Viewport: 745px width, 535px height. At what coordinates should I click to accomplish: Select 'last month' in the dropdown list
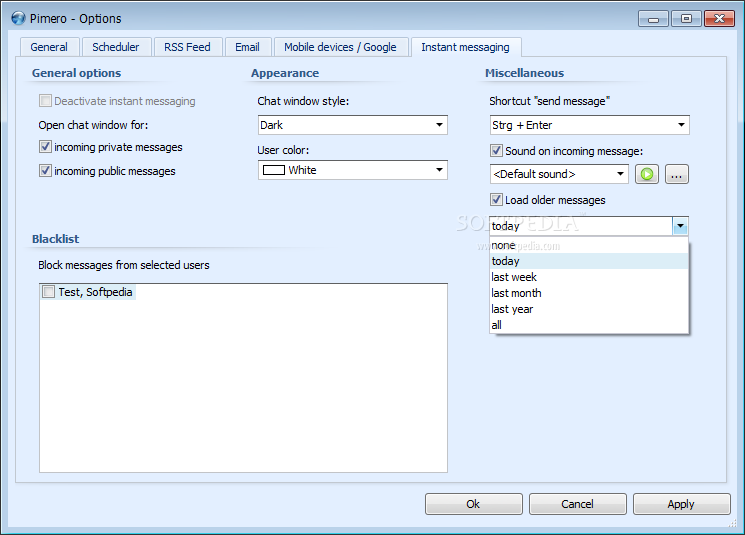click(589, 293)
